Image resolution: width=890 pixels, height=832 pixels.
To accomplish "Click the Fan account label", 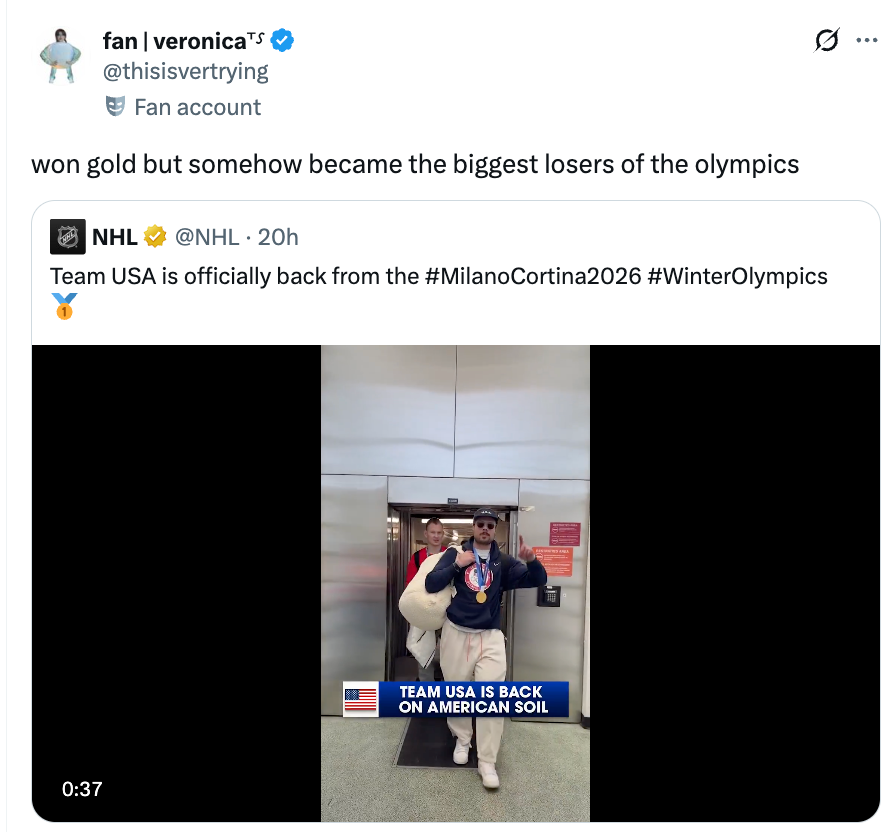I will (197, 107).
